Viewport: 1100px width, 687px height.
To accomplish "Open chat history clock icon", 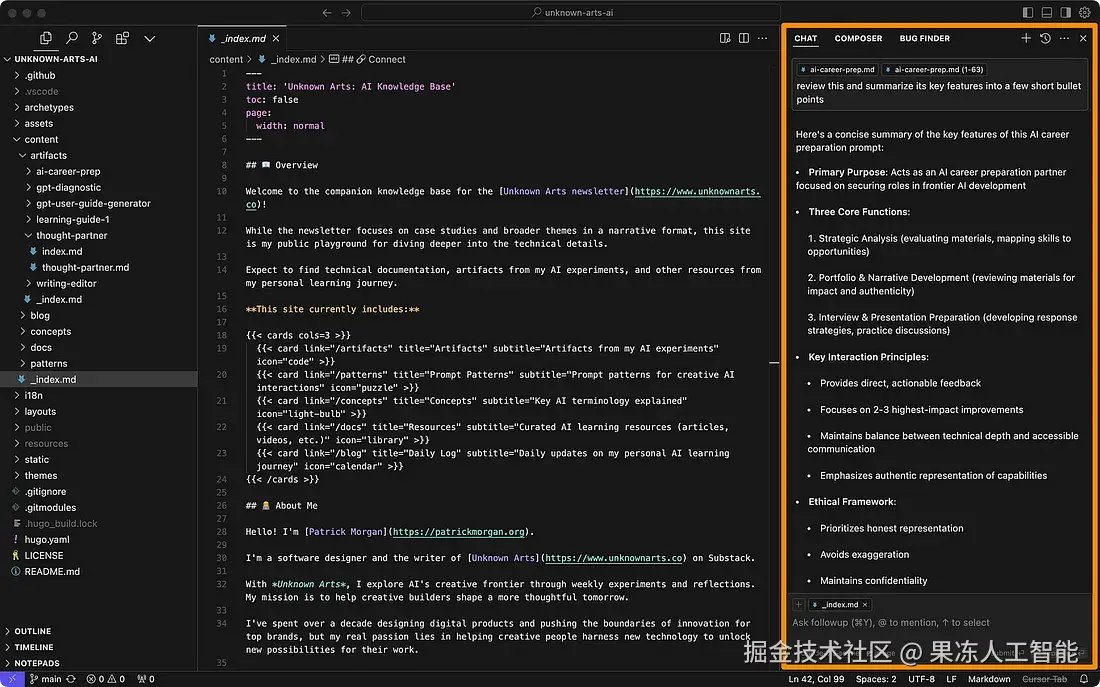I will point(1045,38).
